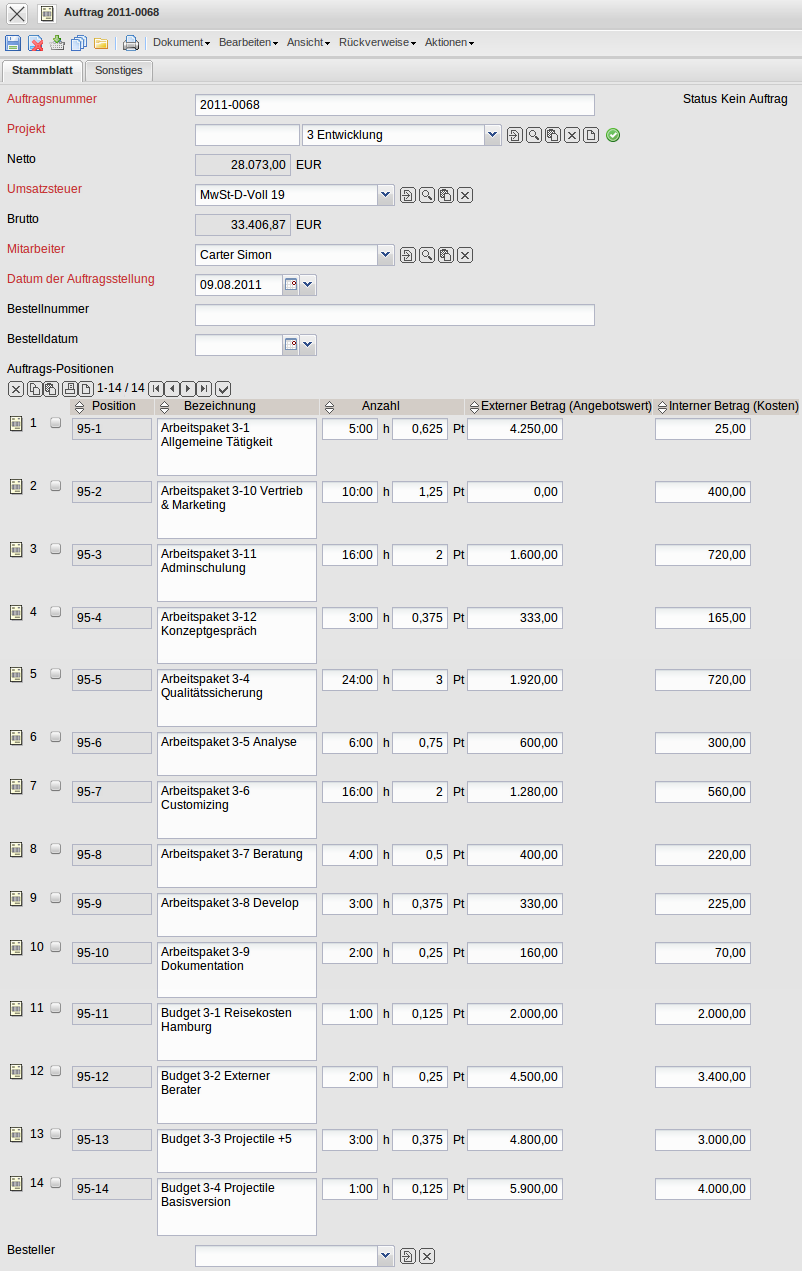Jump to last page of Auftrags-Positionen
802x1271 pixels.
[x=201, y=389]
